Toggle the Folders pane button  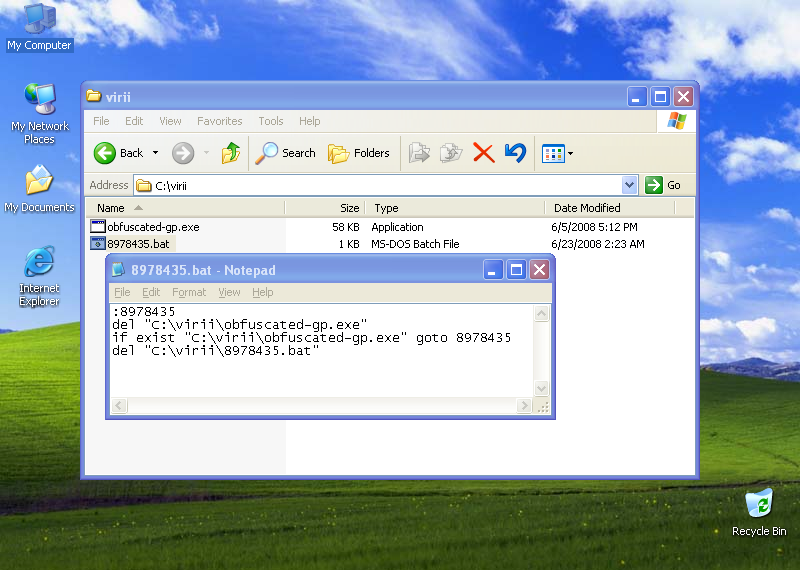358,153
